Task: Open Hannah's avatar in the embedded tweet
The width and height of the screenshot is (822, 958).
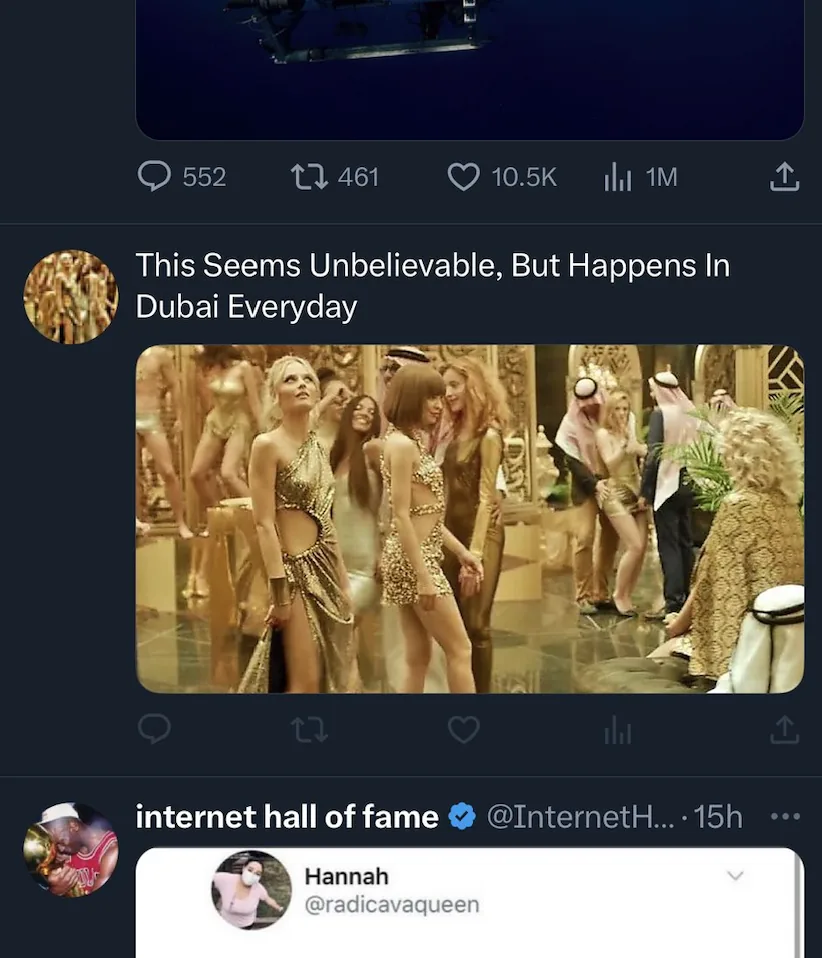Action: click(251, 890)
